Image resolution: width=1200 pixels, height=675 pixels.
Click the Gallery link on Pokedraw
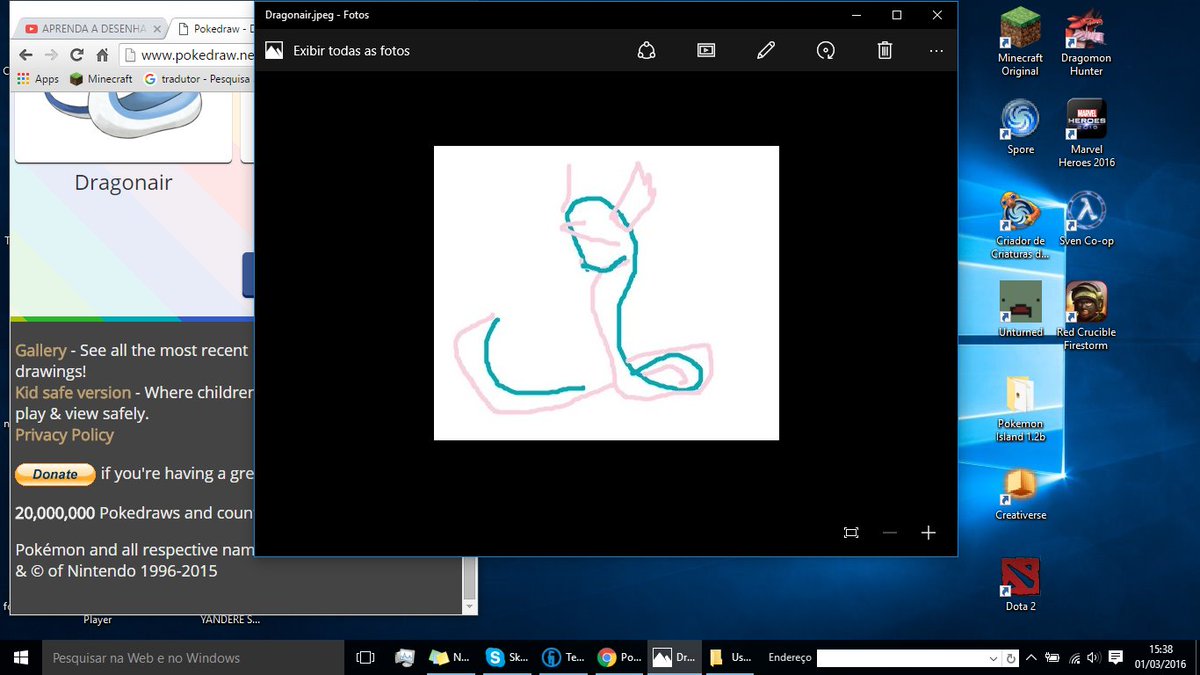tap(41, 350)
